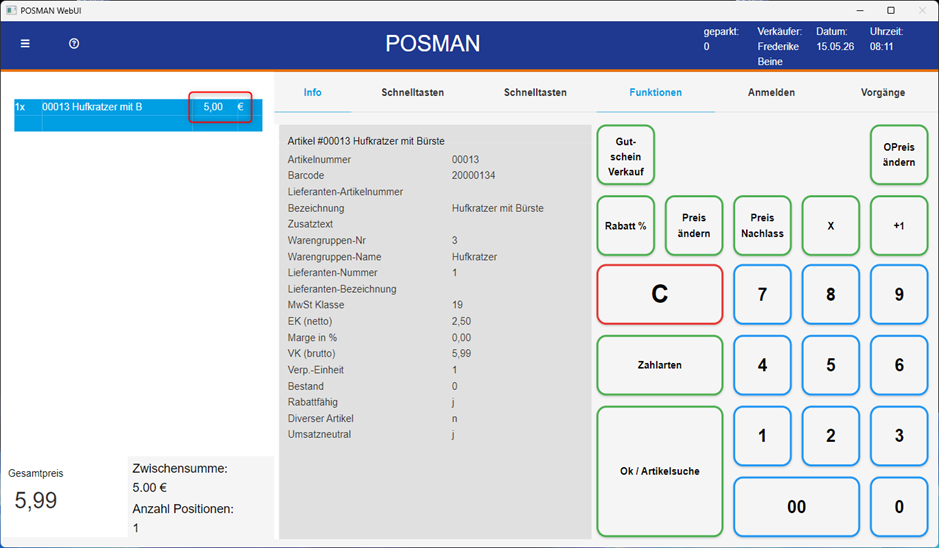Click the 1x quantity in receipt line
The height and width of the screenshot is (548, 939).
pos(20,107)
